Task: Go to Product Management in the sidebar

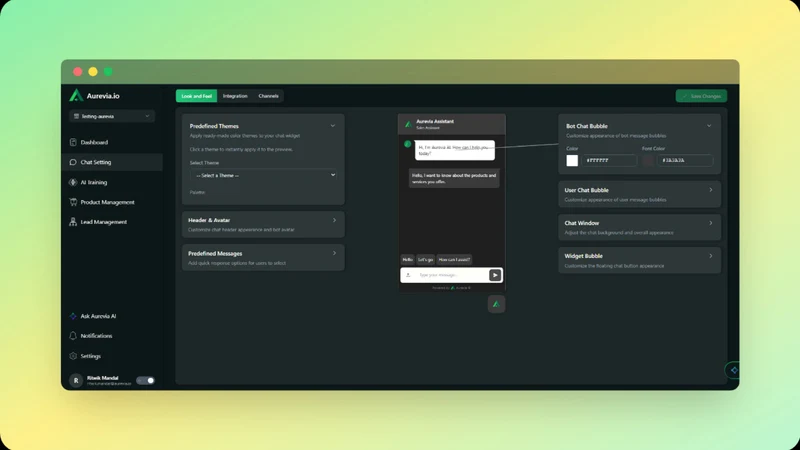Action: [108, 202]
